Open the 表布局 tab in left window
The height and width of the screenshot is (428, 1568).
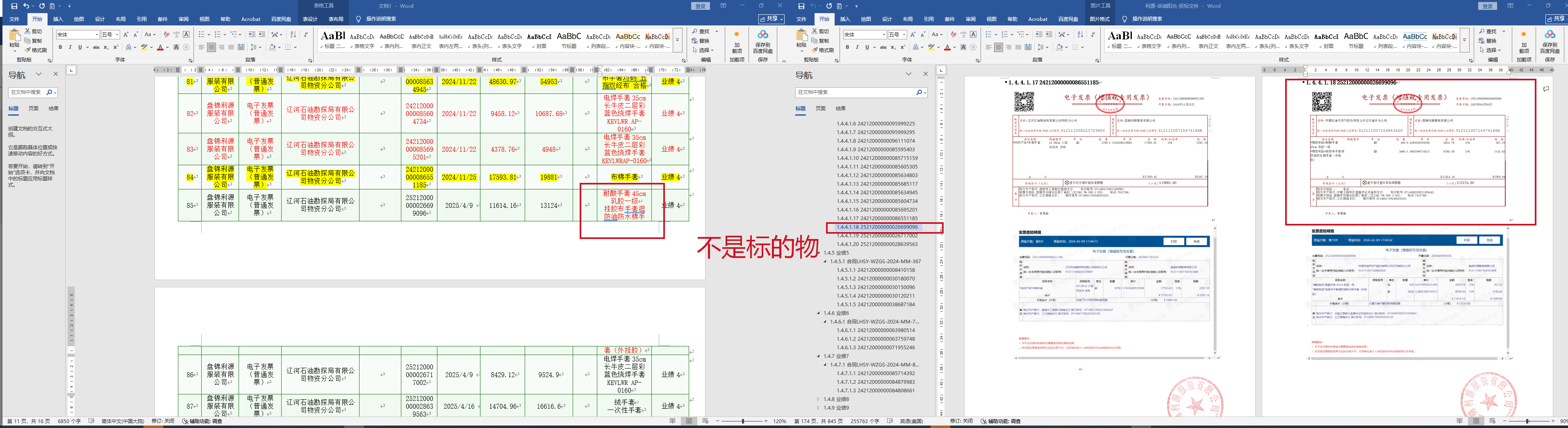[336, 19]
